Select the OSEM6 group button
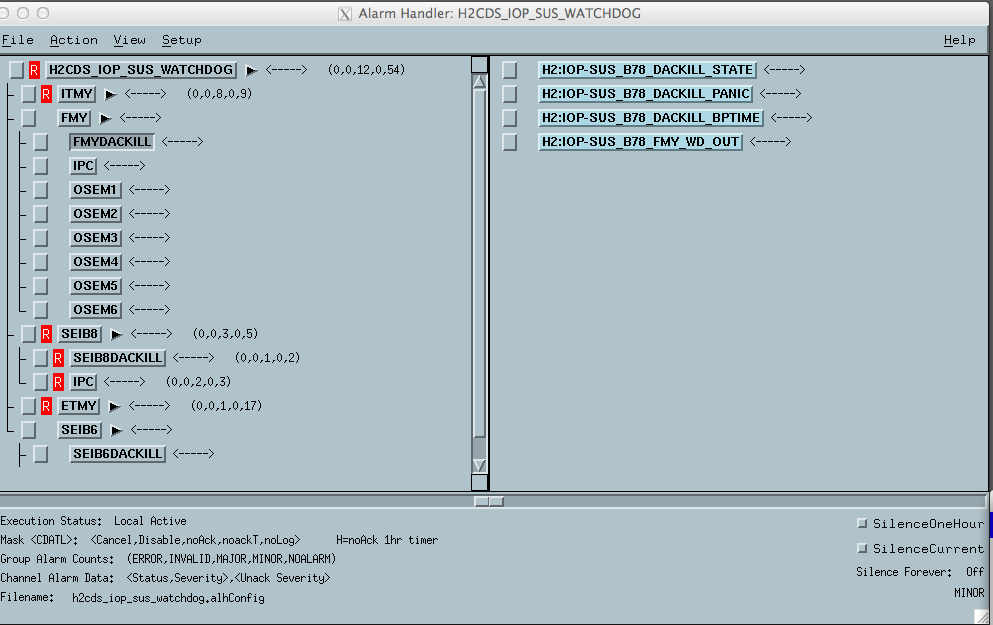 95,310
